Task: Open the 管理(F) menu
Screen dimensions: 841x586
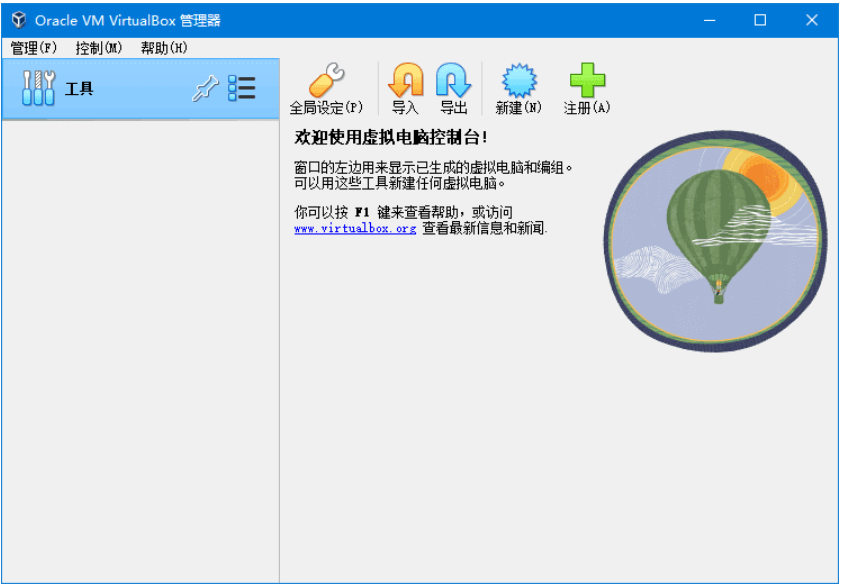Action: coord(31,46)
